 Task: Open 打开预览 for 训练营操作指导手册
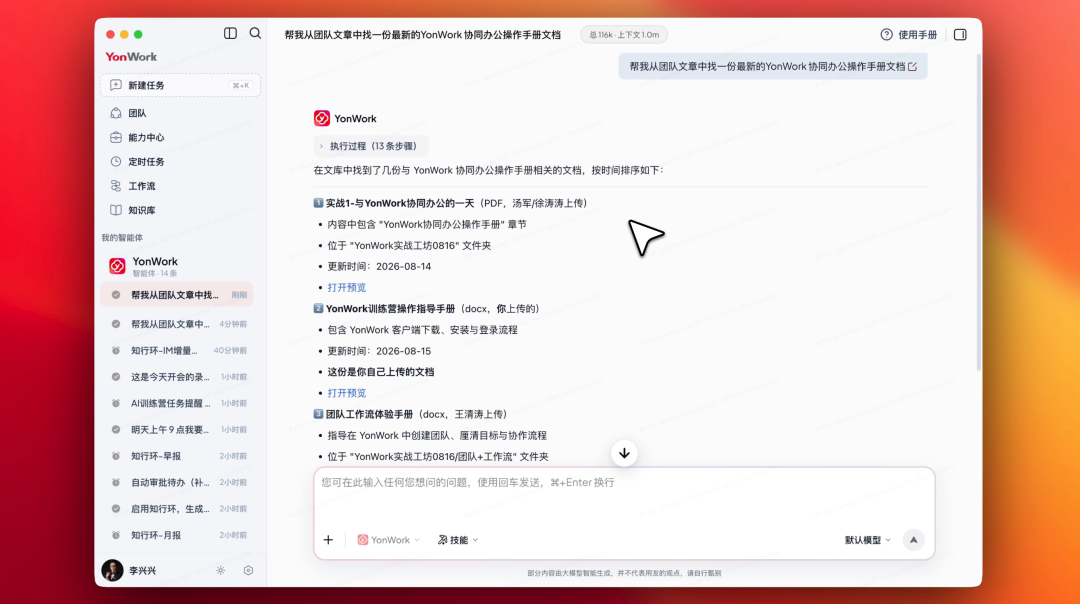[x=346, y=393]
